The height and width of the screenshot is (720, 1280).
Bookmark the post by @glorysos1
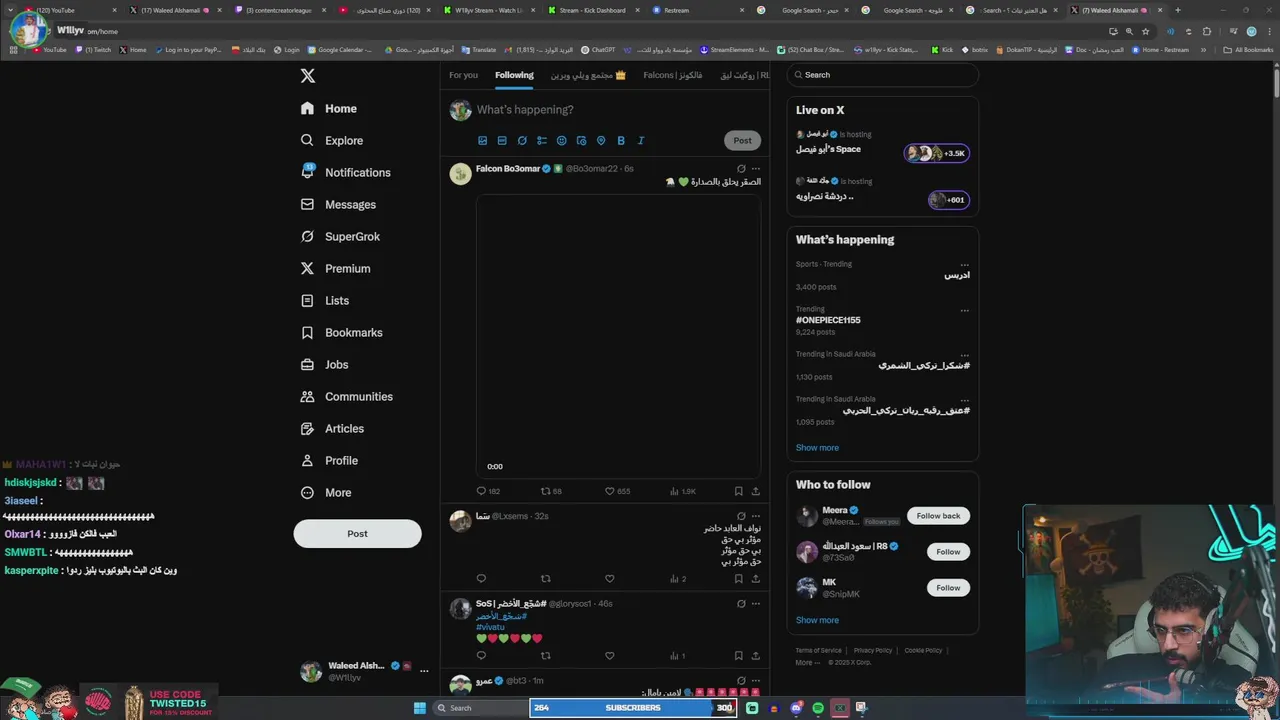[738, 656]
